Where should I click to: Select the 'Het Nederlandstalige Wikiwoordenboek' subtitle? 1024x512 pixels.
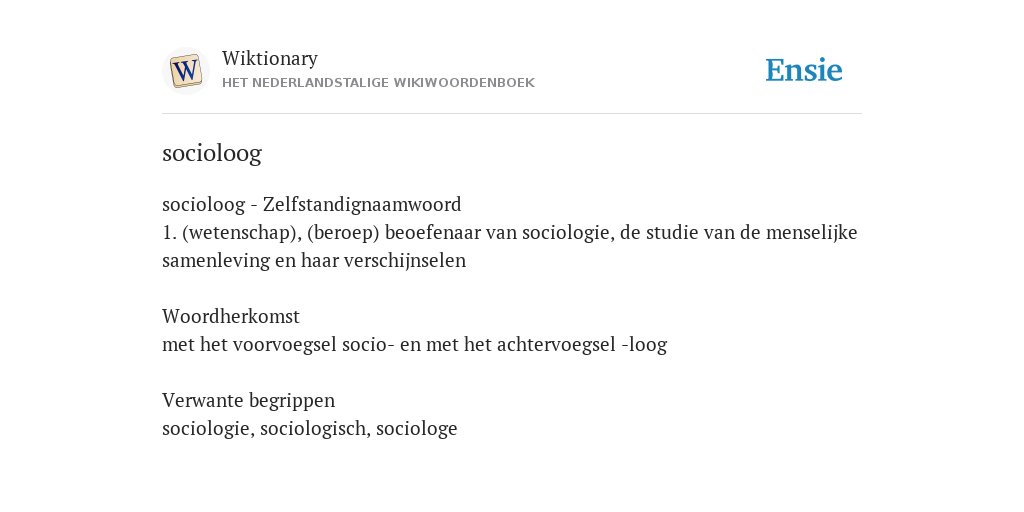(x=378, y=83)
